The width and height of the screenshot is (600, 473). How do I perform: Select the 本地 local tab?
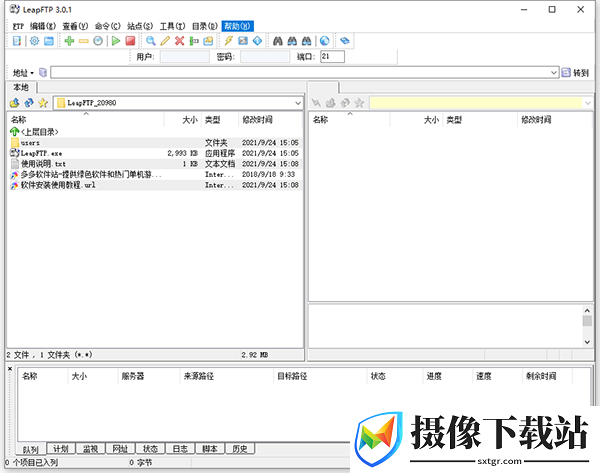click(21, 87)
